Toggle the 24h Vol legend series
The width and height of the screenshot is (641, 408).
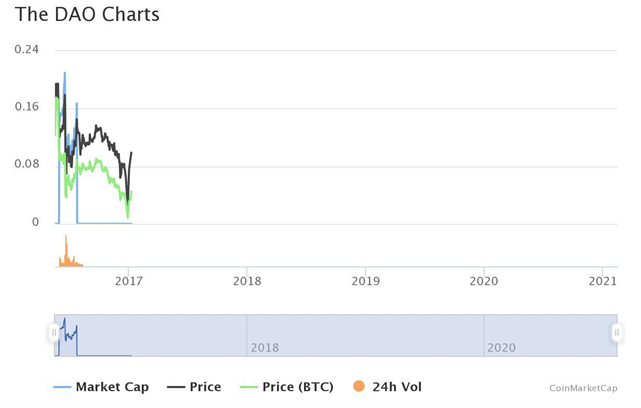point(387,387)
